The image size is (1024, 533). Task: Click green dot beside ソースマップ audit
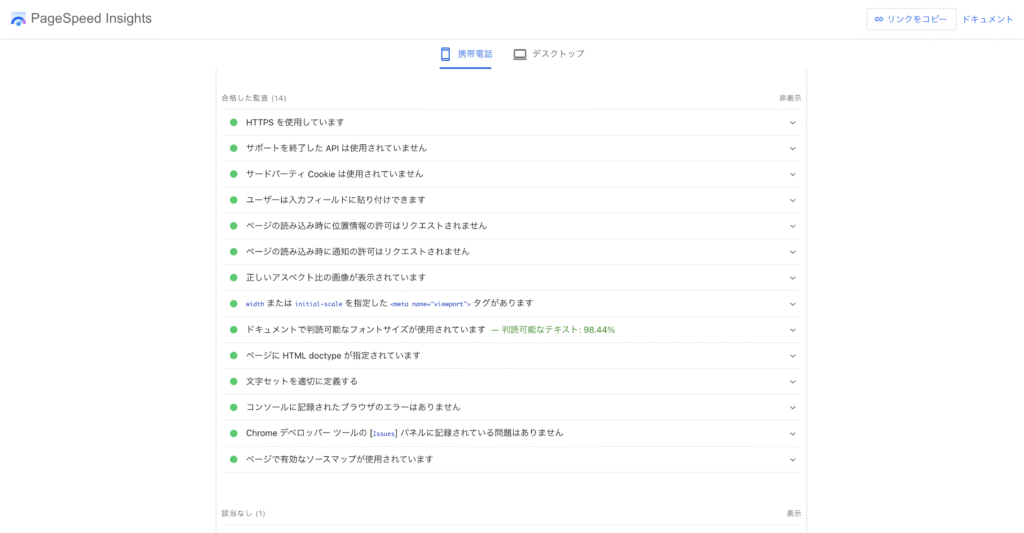click(233, 460)
